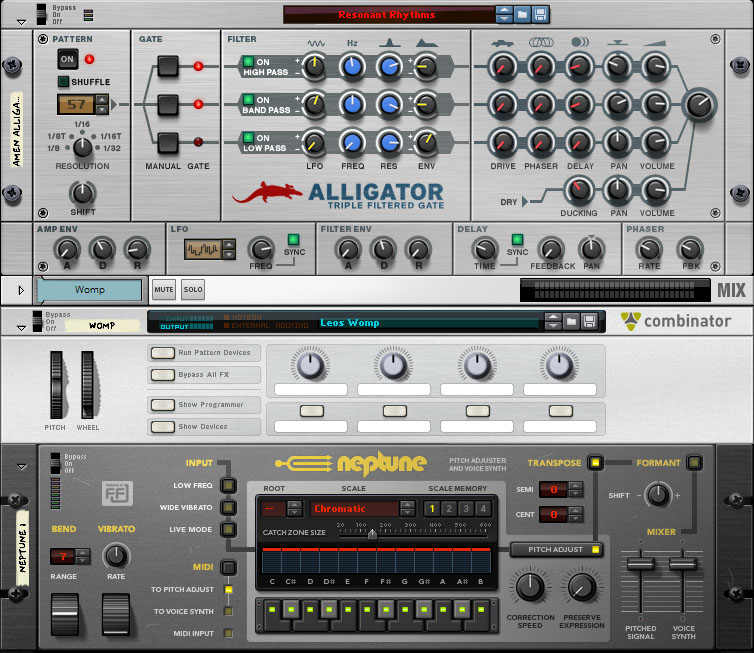Adjust Band Pass RES knob
Image resolution: width=754 pixels, height=653 pixels.
389,104
